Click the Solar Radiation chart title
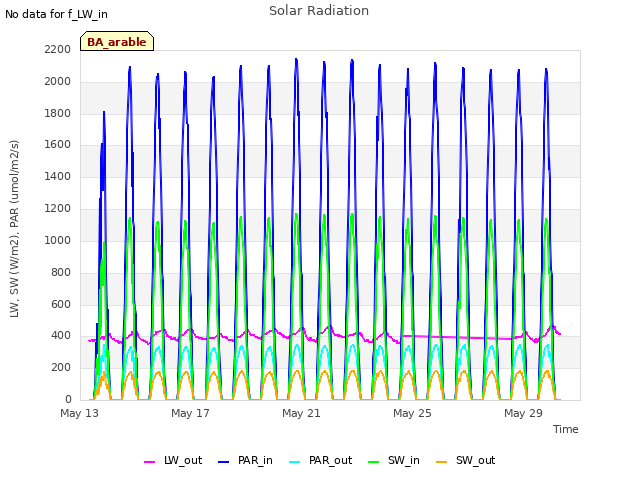Image resolution: width=640 pixels, height=480 pixels. tap(319, 11)
